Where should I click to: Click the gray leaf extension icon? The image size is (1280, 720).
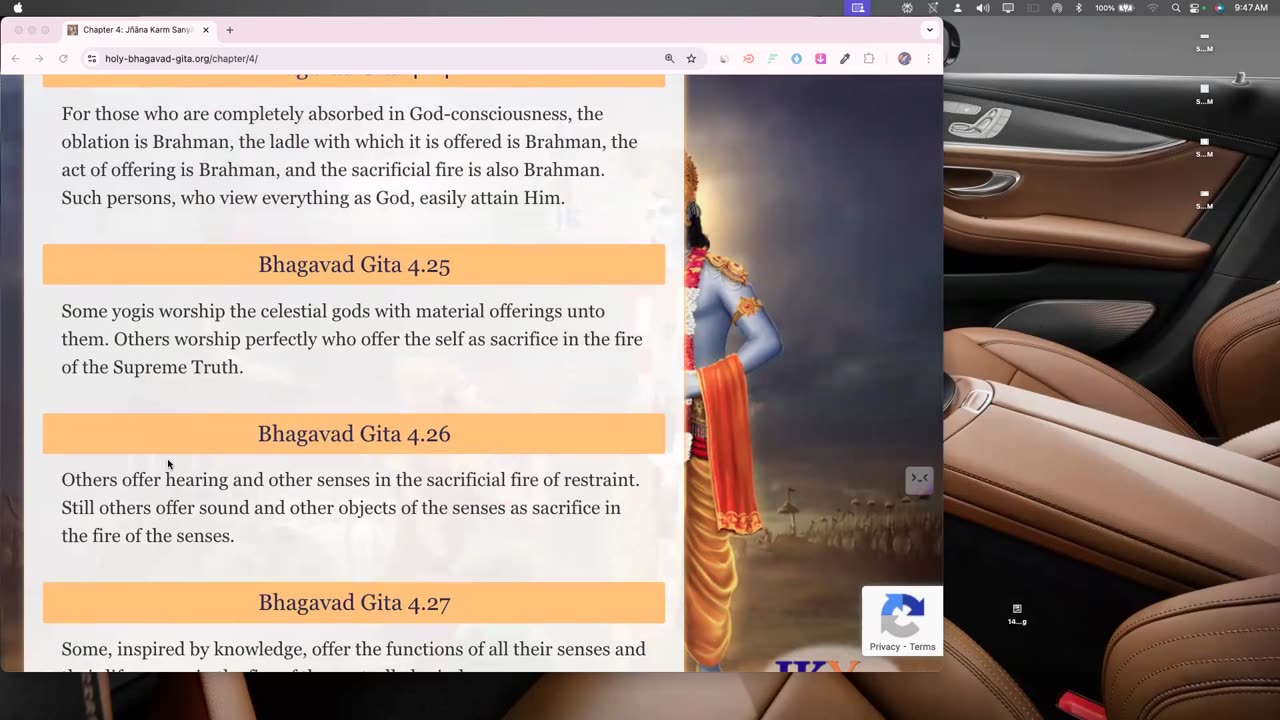tap(724, 59)
